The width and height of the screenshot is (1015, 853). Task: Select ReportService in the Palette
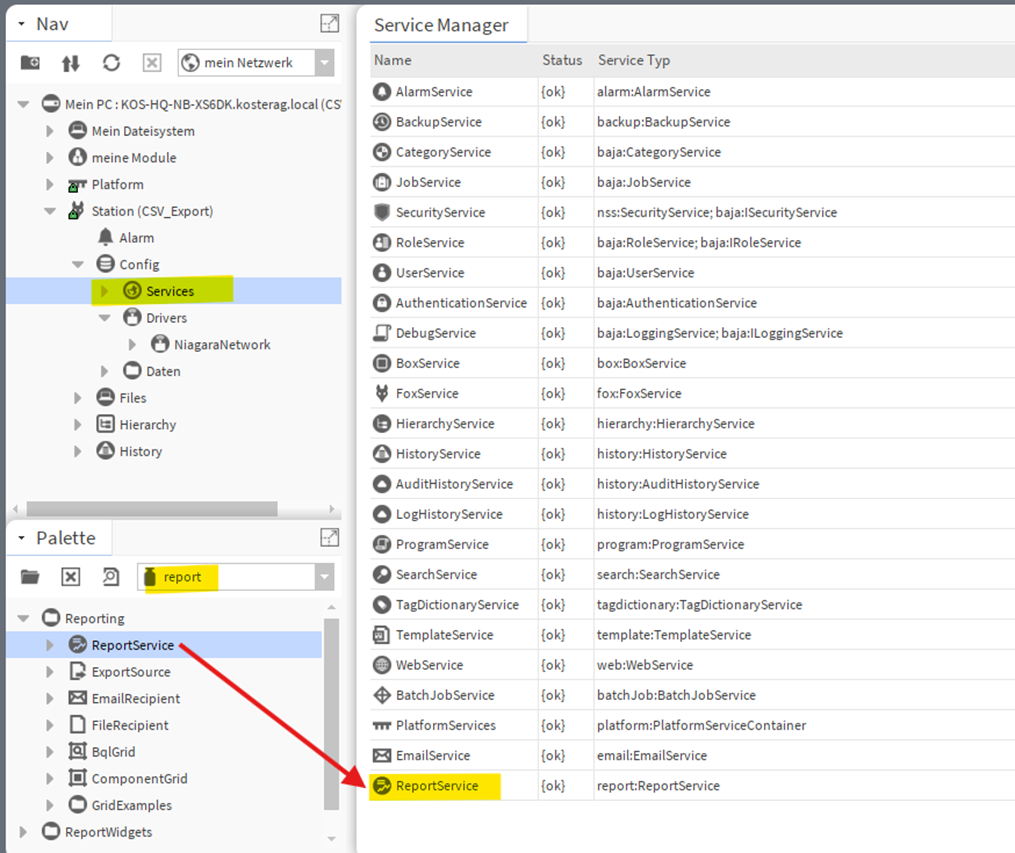pos(133,645)
